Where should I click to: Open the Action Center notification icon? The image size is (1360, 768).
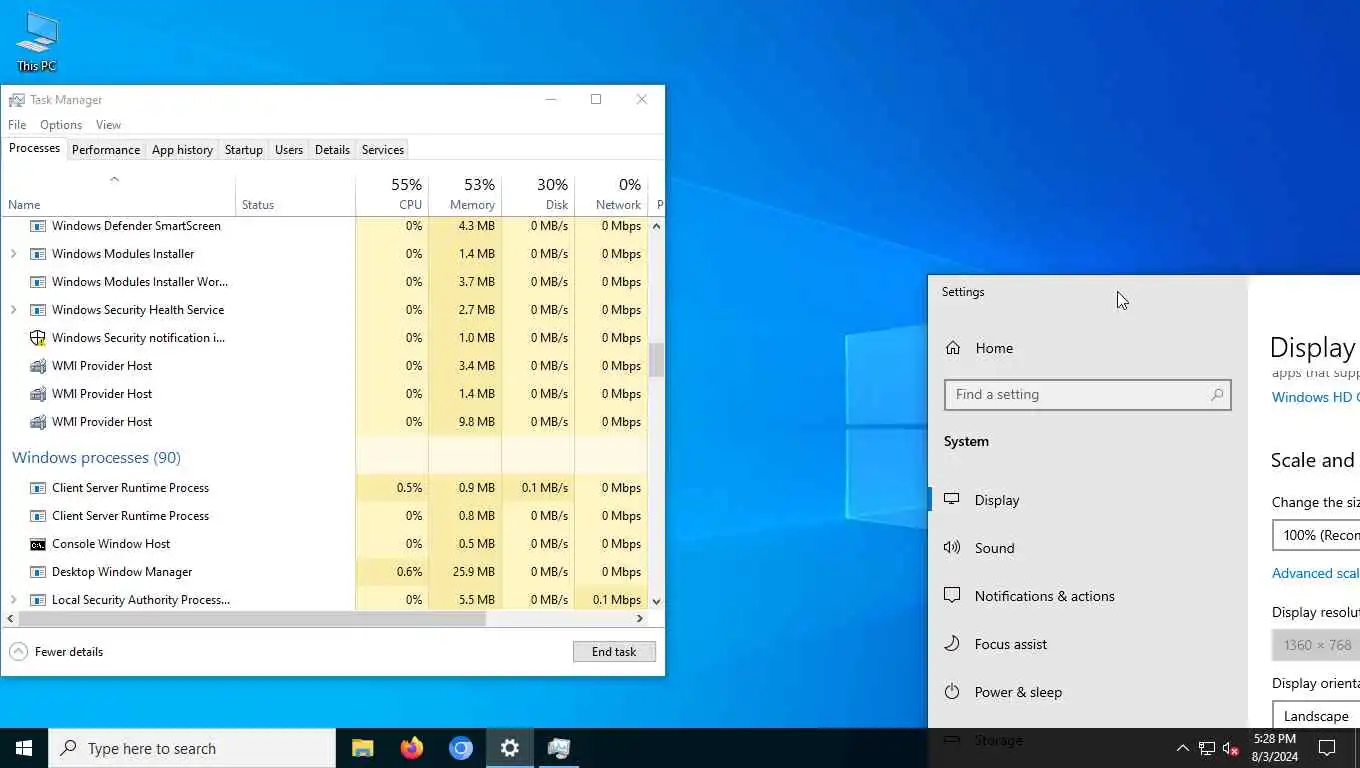point(1327,748)
